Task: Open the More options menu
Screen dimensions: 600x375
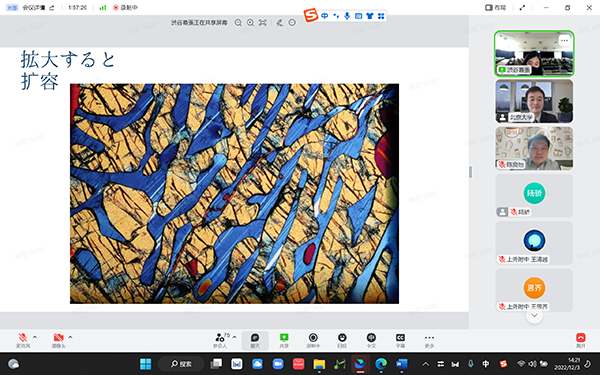Action: (x=429, y=340)
